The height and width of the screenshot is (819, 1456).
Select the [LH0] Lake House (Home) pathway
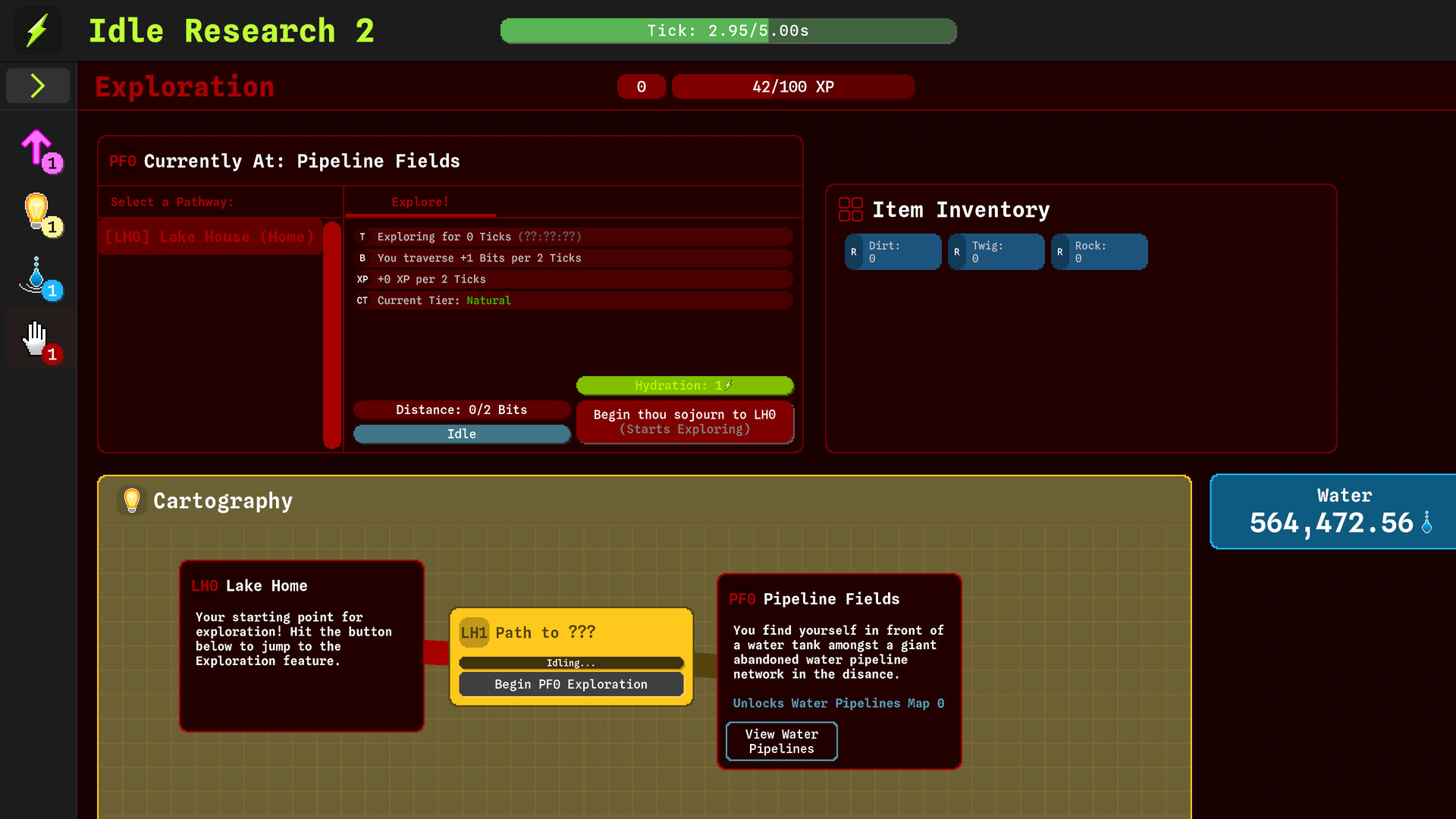pyautogui.click(x=210, y=237)
